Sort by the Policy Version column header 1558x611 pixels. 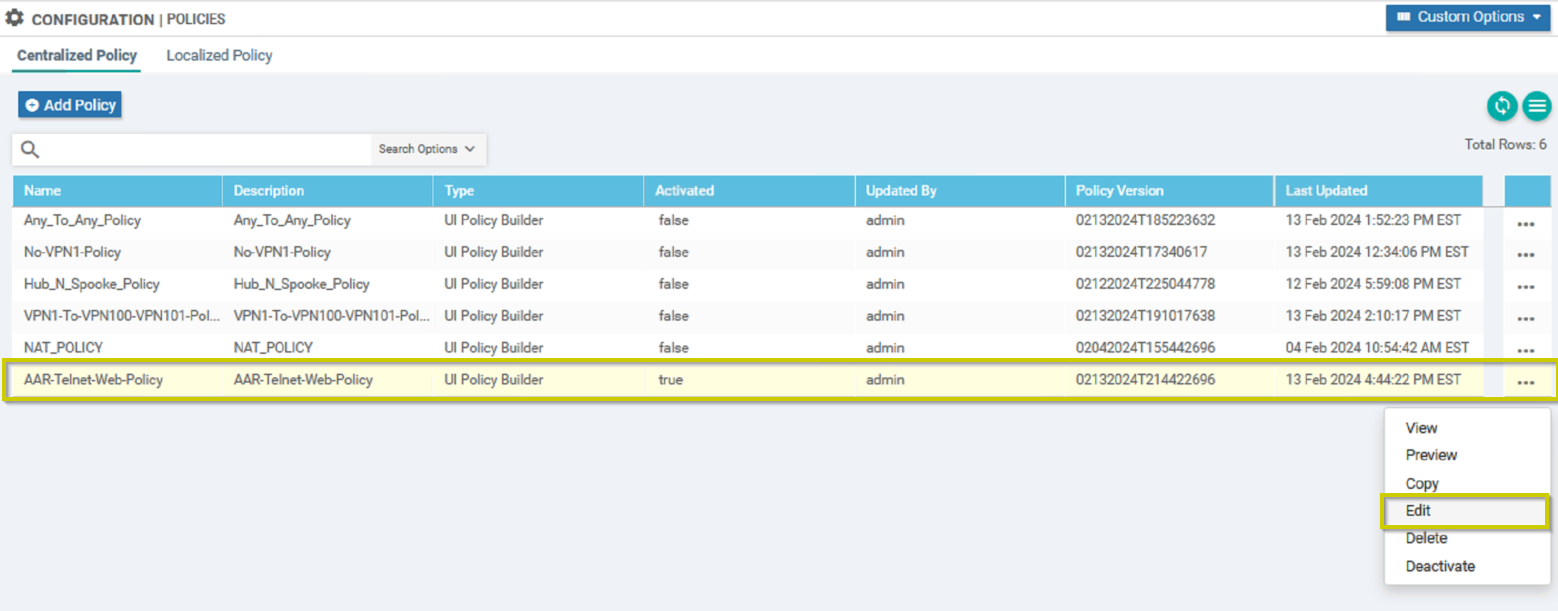coord(1170,191)
